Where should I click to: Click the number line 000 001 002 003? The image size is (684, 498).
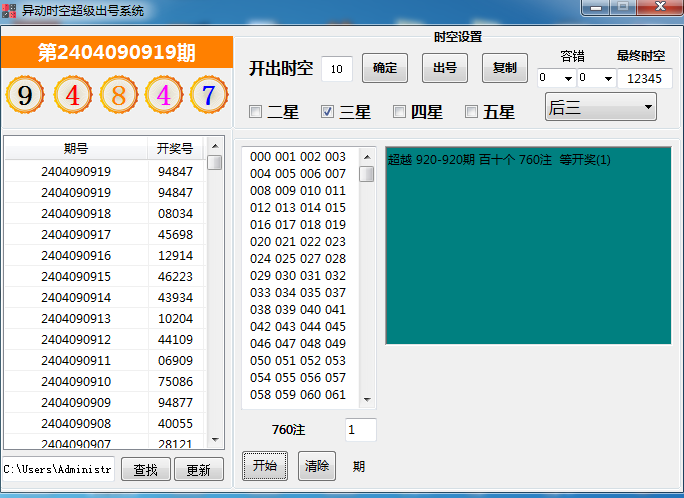point(298,157)
